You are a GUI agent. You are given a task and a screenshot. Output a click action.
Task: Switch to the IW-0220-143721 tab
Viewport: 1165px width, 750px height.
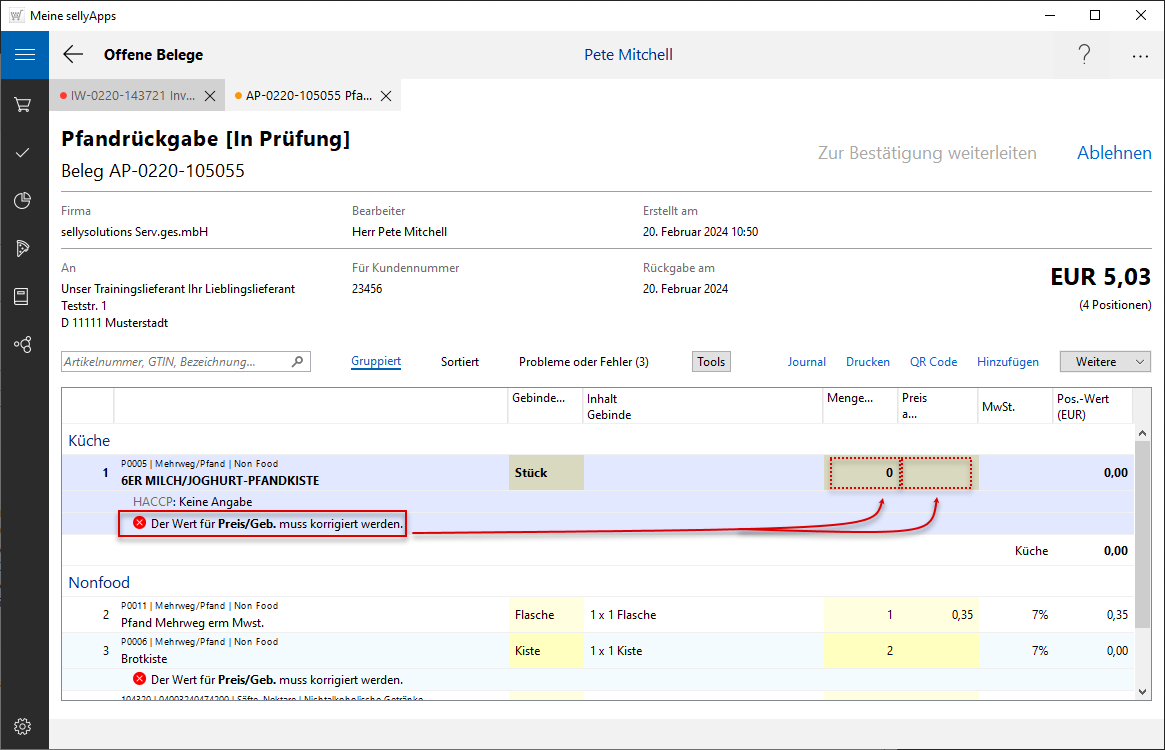click(x=130, y=97)
